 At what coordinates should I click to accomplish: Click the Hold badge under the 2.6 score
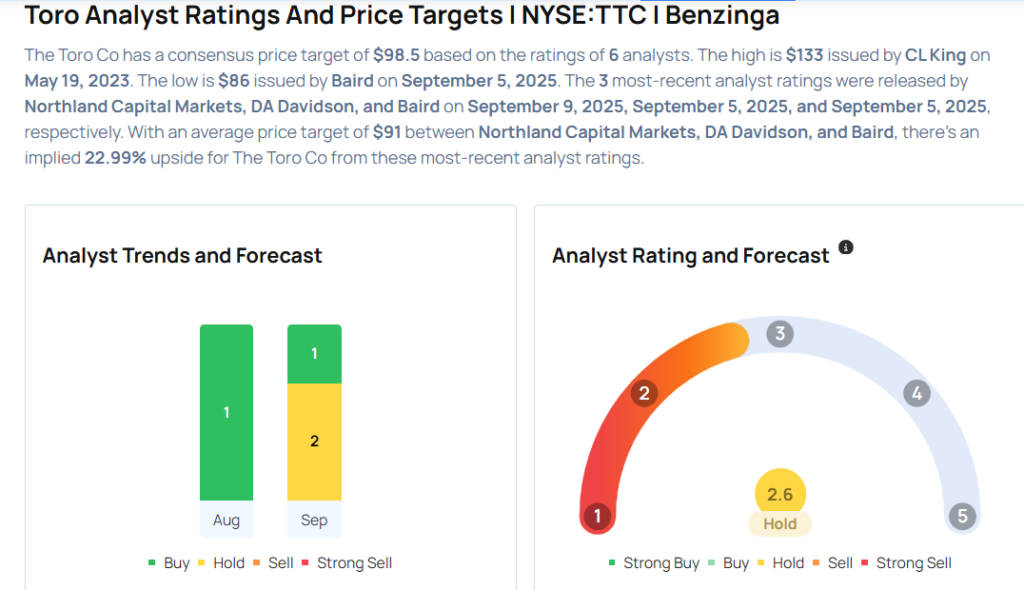[780, 524]
